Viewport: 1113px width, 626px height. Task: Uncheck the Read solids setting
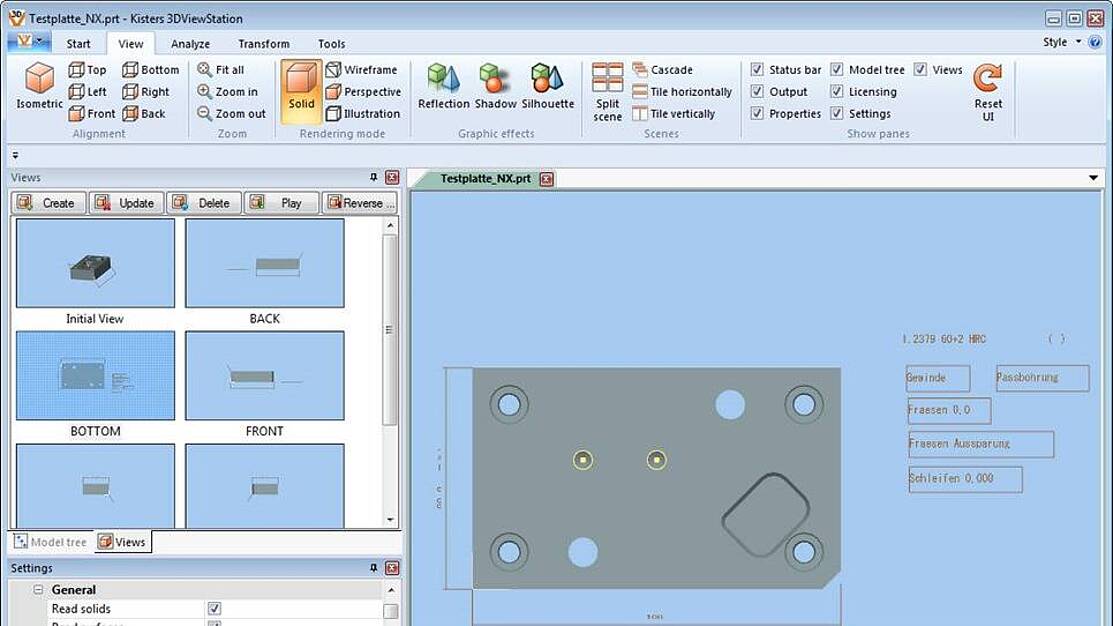pos(214,608)
